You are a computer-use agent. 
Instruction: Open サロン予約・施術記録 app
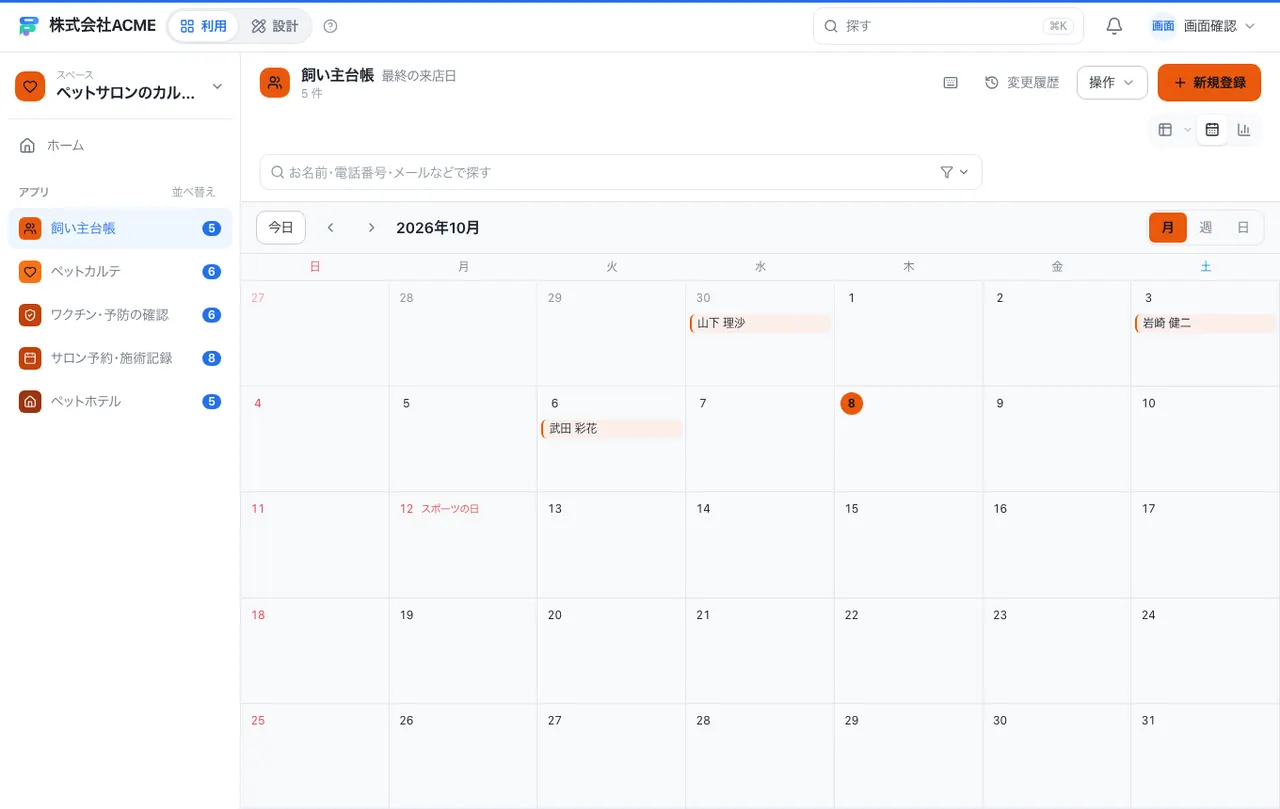click(x=120, y=358)
